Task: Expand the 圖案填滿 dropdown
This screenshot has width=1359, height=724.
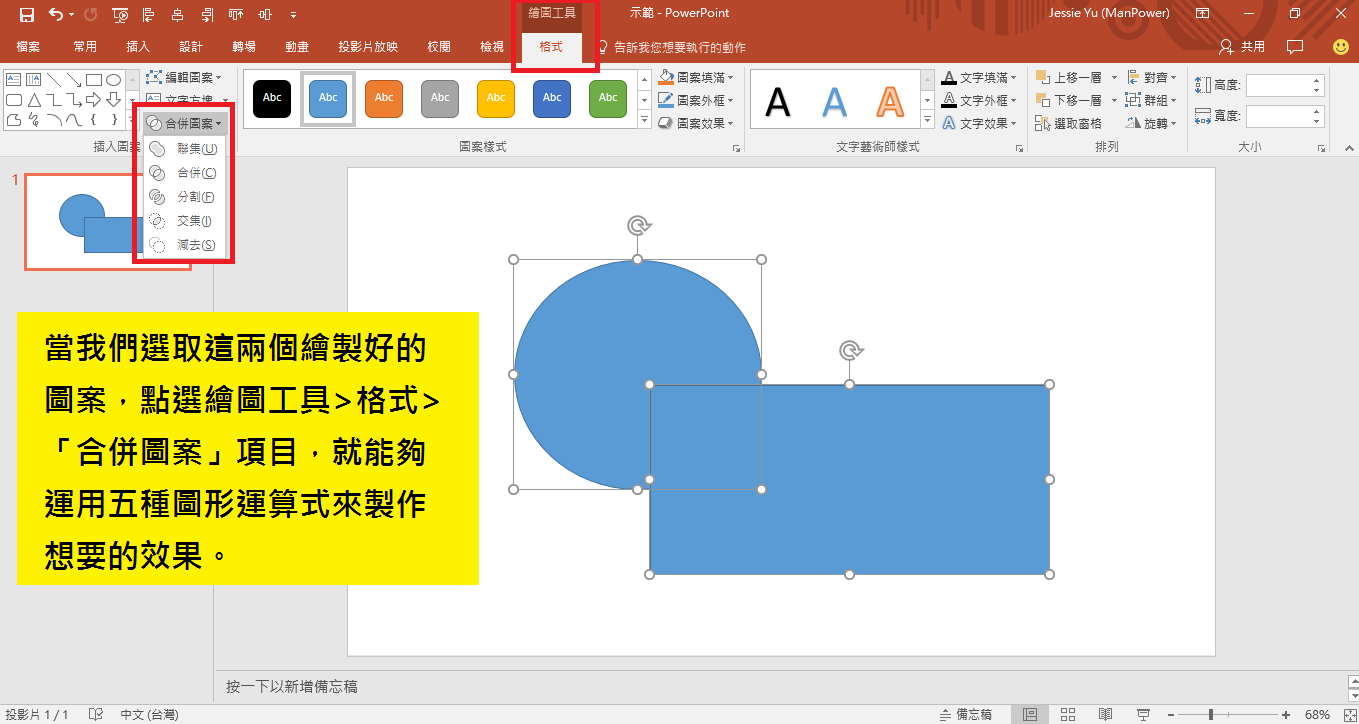Action: tap(696, 77)
